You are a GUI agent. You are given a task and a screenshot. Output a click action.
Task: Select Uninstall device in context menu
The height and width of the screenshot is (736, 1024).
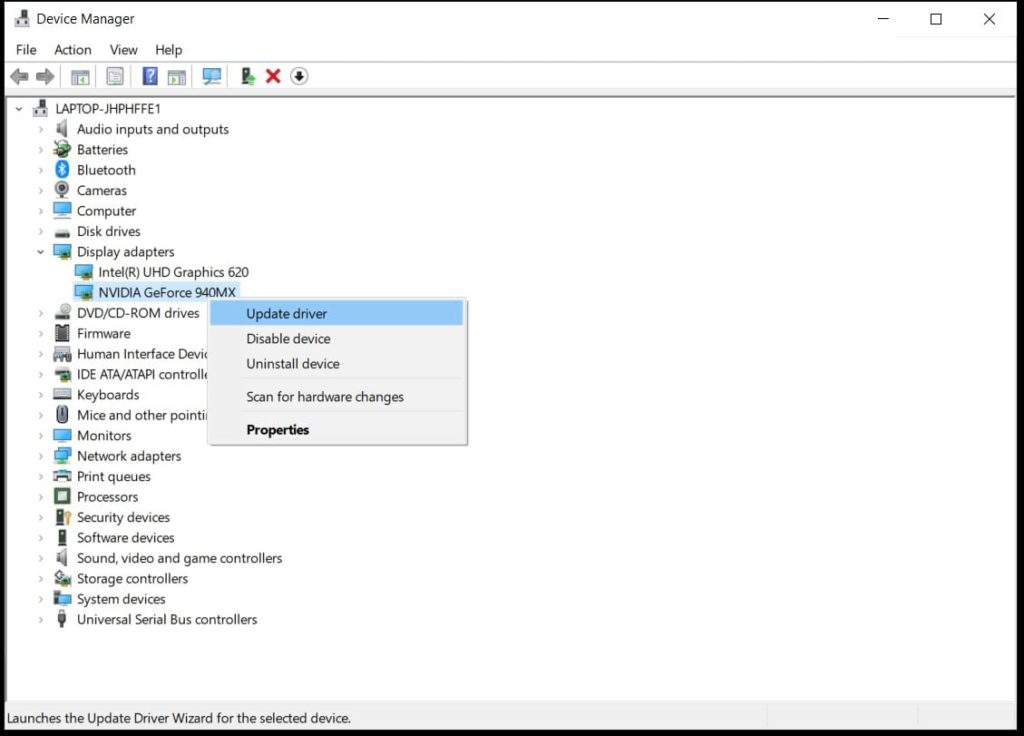(336, 364)
